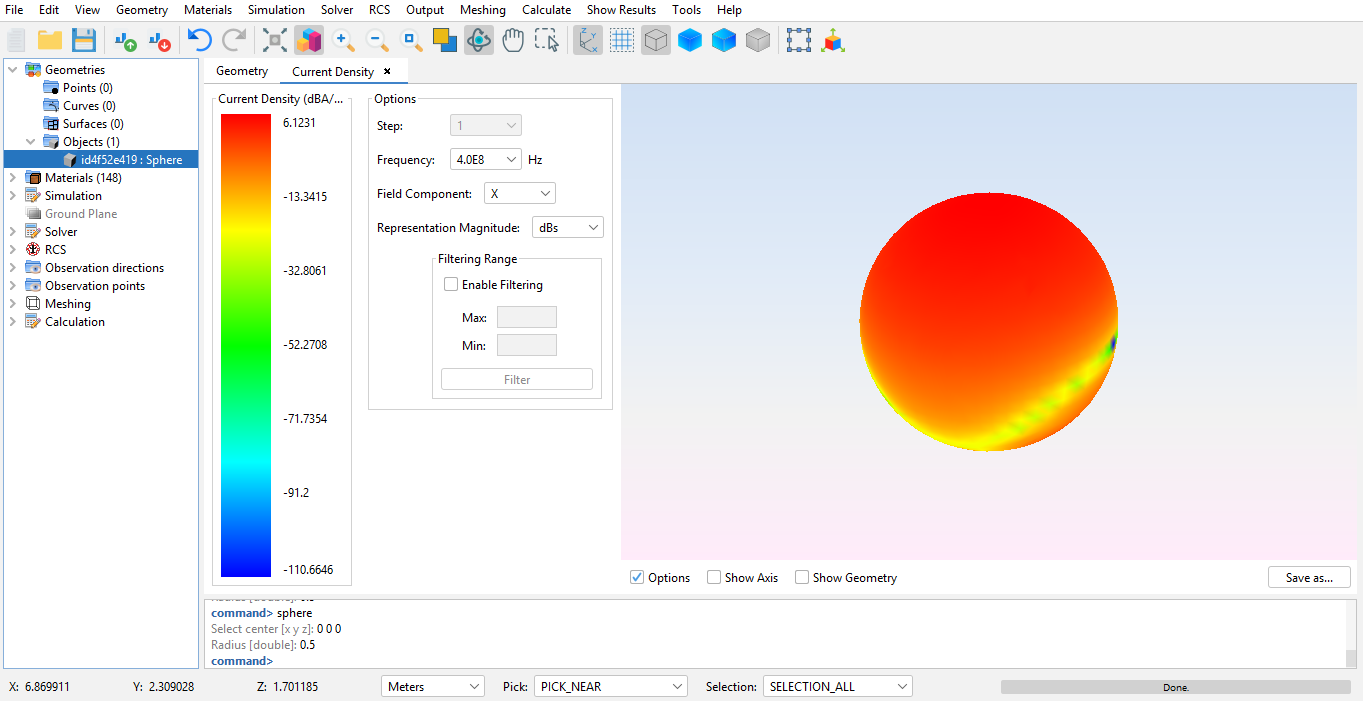Image resolution: width=1363 pixels, height=701 pixels.
Task: Activate the orbit rotate view tool
Action: (x=479, y=40)
